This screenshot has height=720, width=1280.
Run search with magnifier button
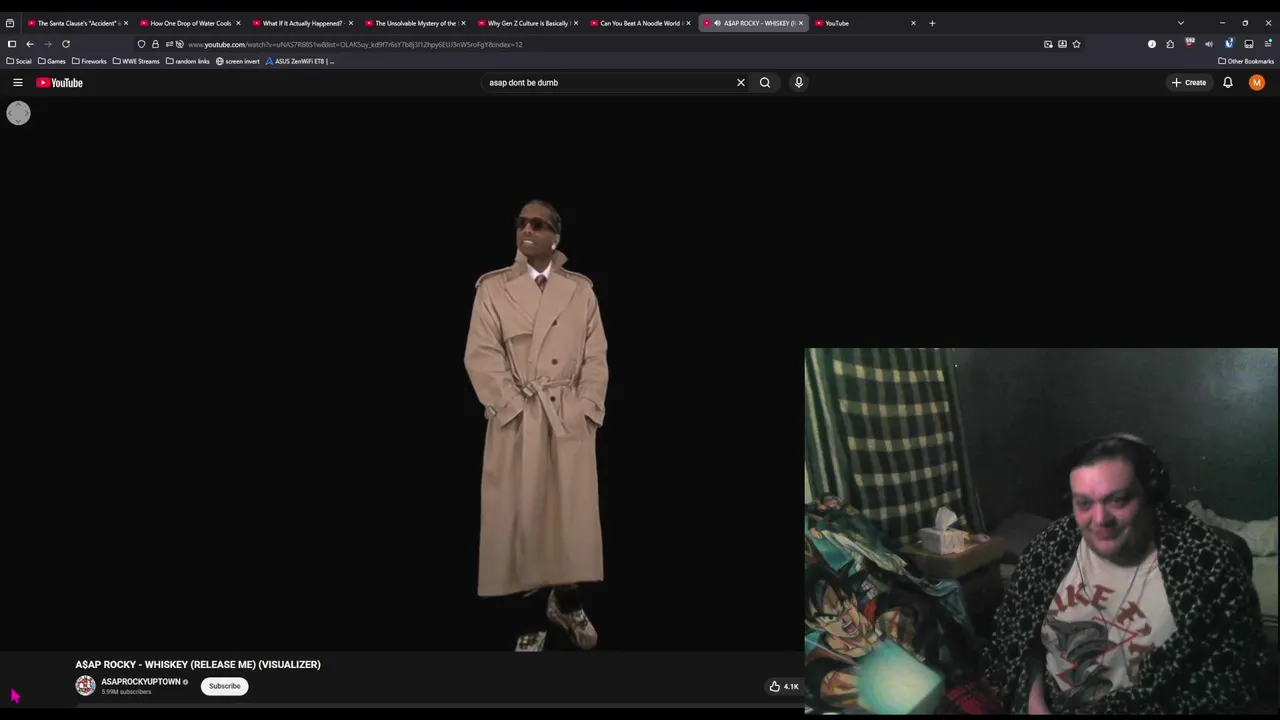coord(765,83)
